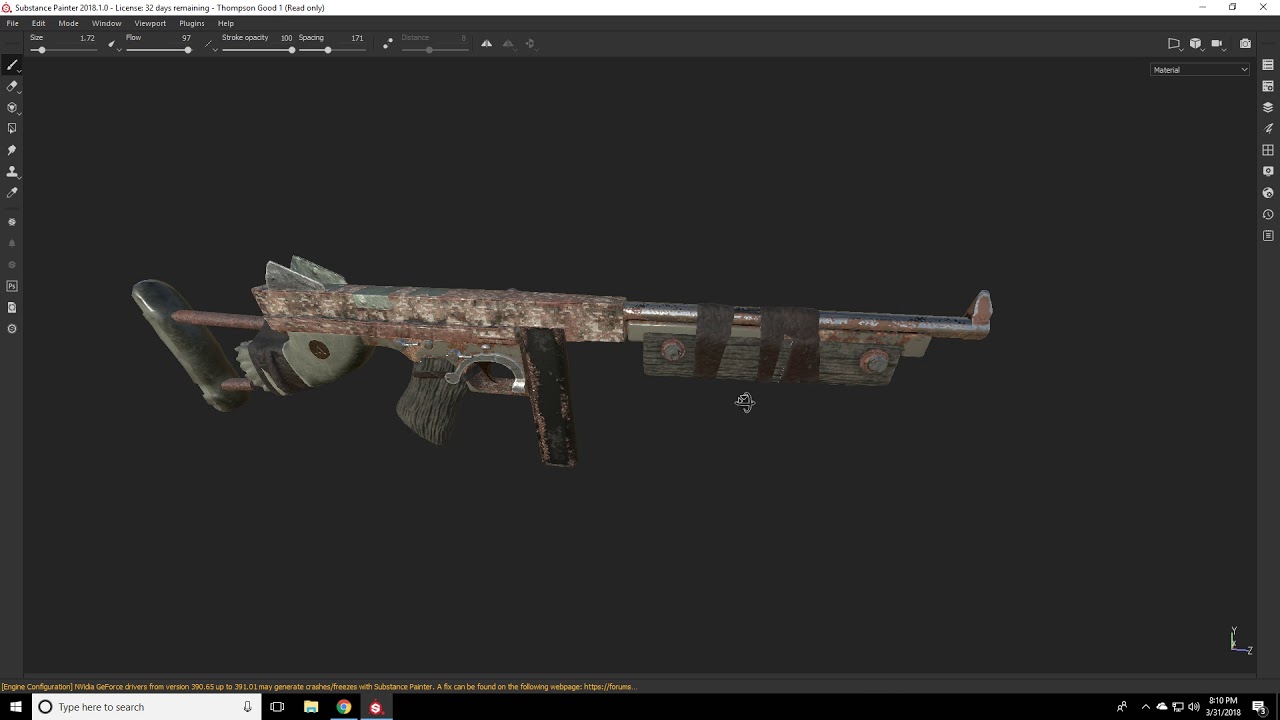Open the Substance Source icon at sidebar bottom
This screenshot has height=720, width=1280.
pos(12,329)
